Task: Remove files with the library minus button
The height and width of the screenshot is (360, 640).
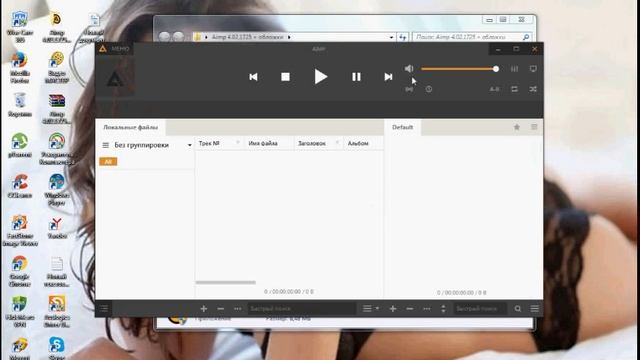Action: (x=221, y=309)
